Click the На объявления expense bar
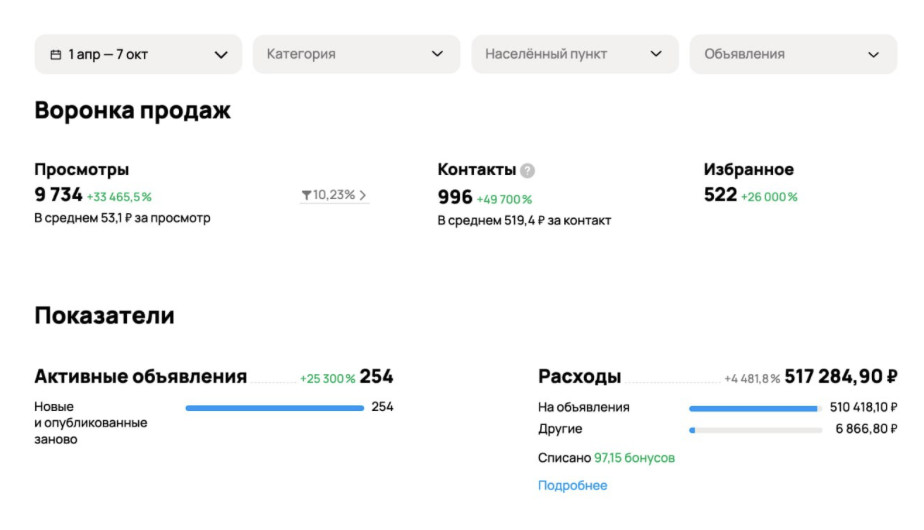 (x=755, y=408)
